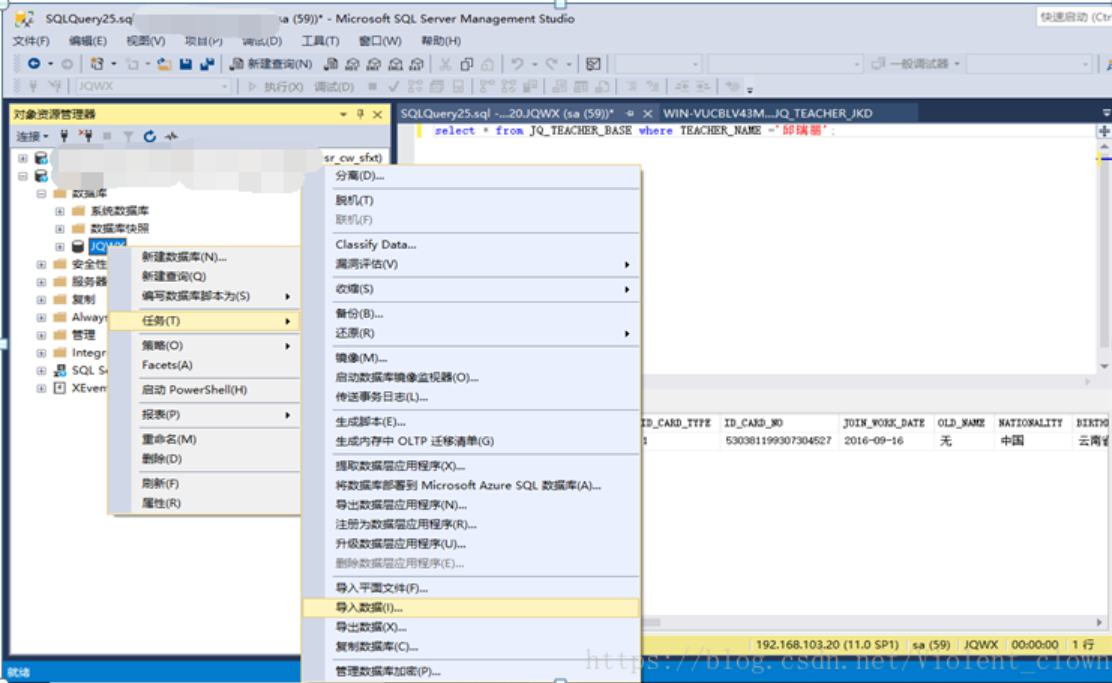
Task: Collapse the 数据库 folder node
Action: pyautogui.click(x=41, y=194)
